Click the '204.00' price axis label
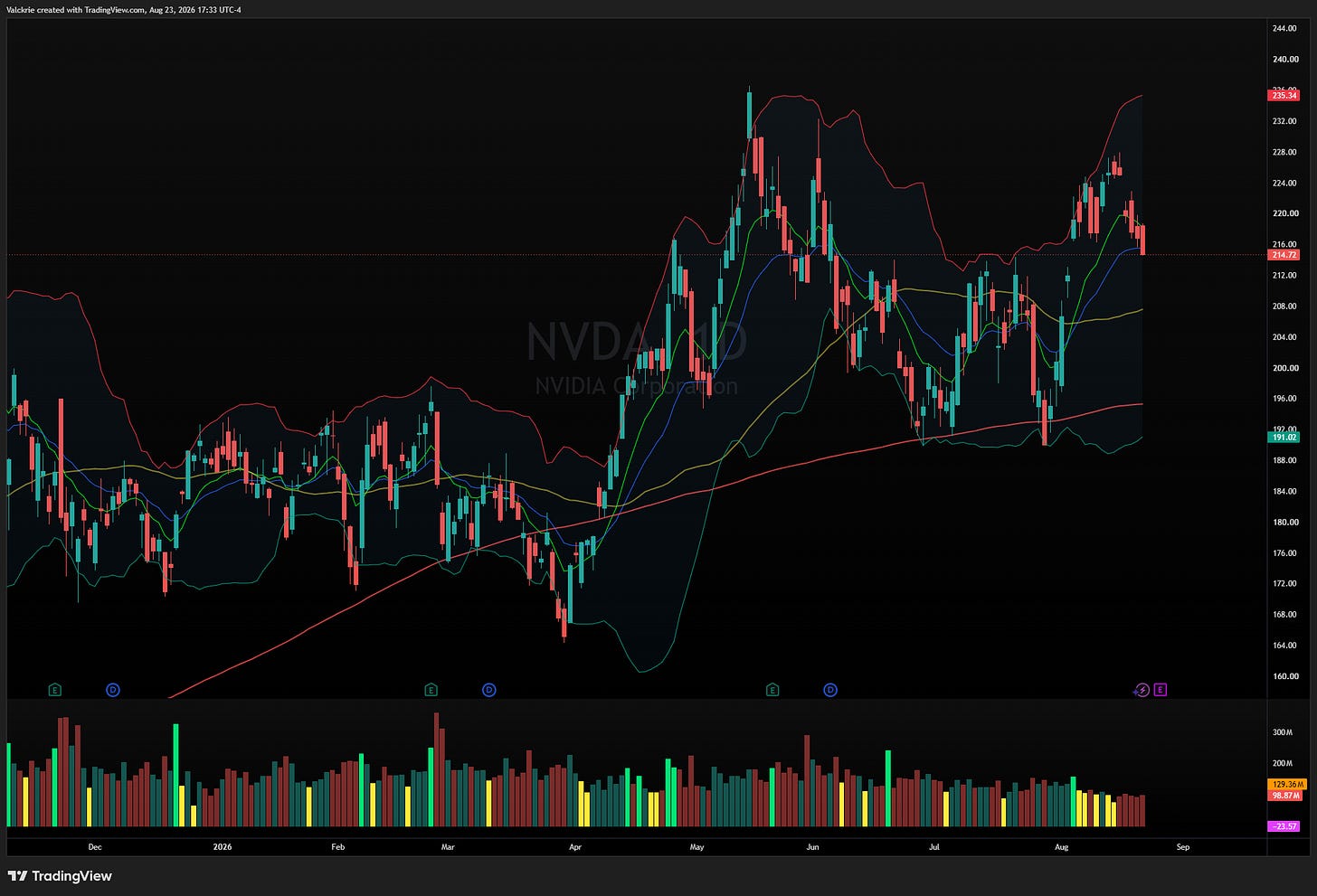The image size is (1317, 896). [1285, 337]
